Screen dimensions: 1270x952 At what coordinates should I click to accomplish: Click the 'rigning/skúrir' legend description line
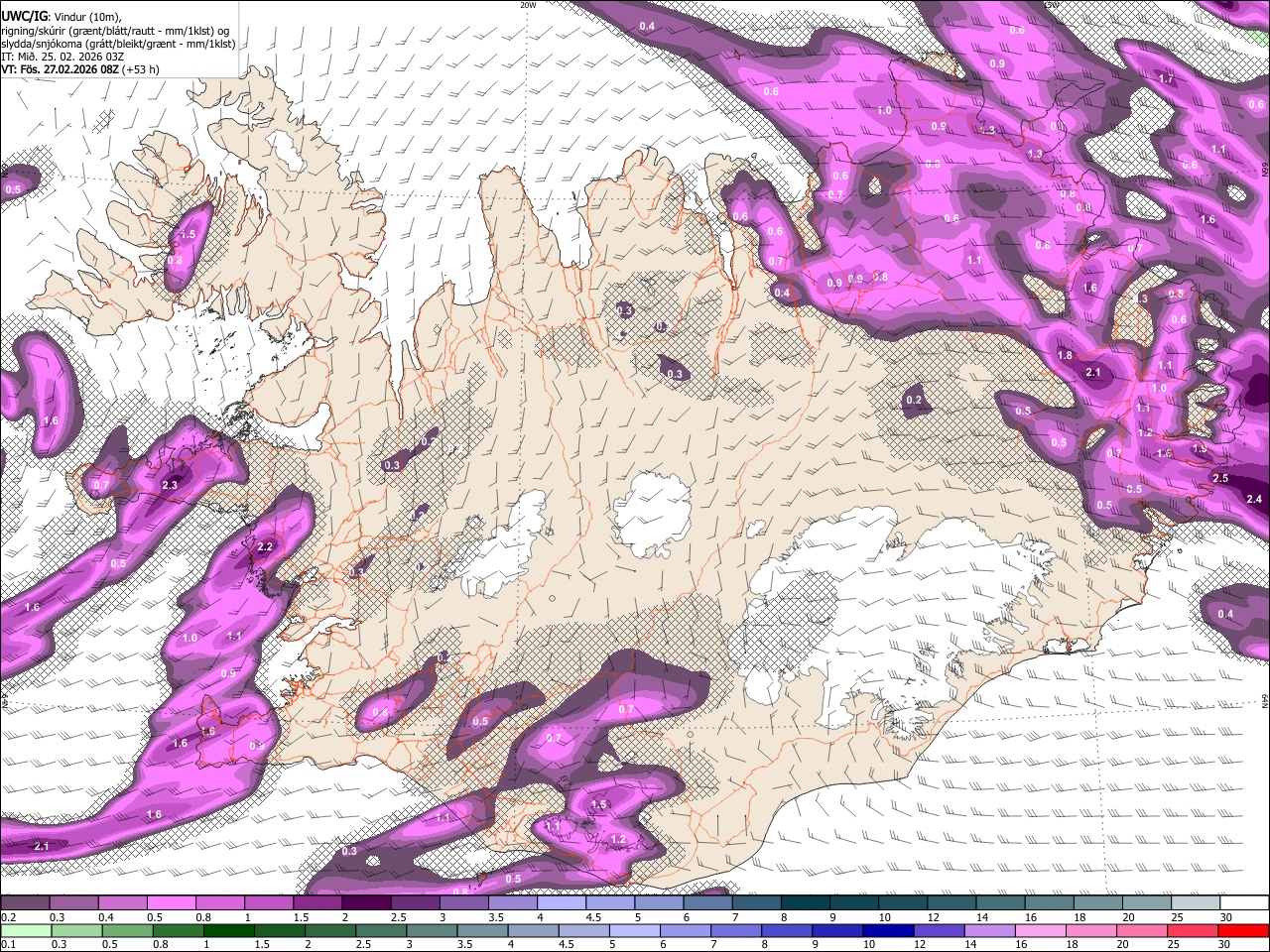[x=114, y=30]
